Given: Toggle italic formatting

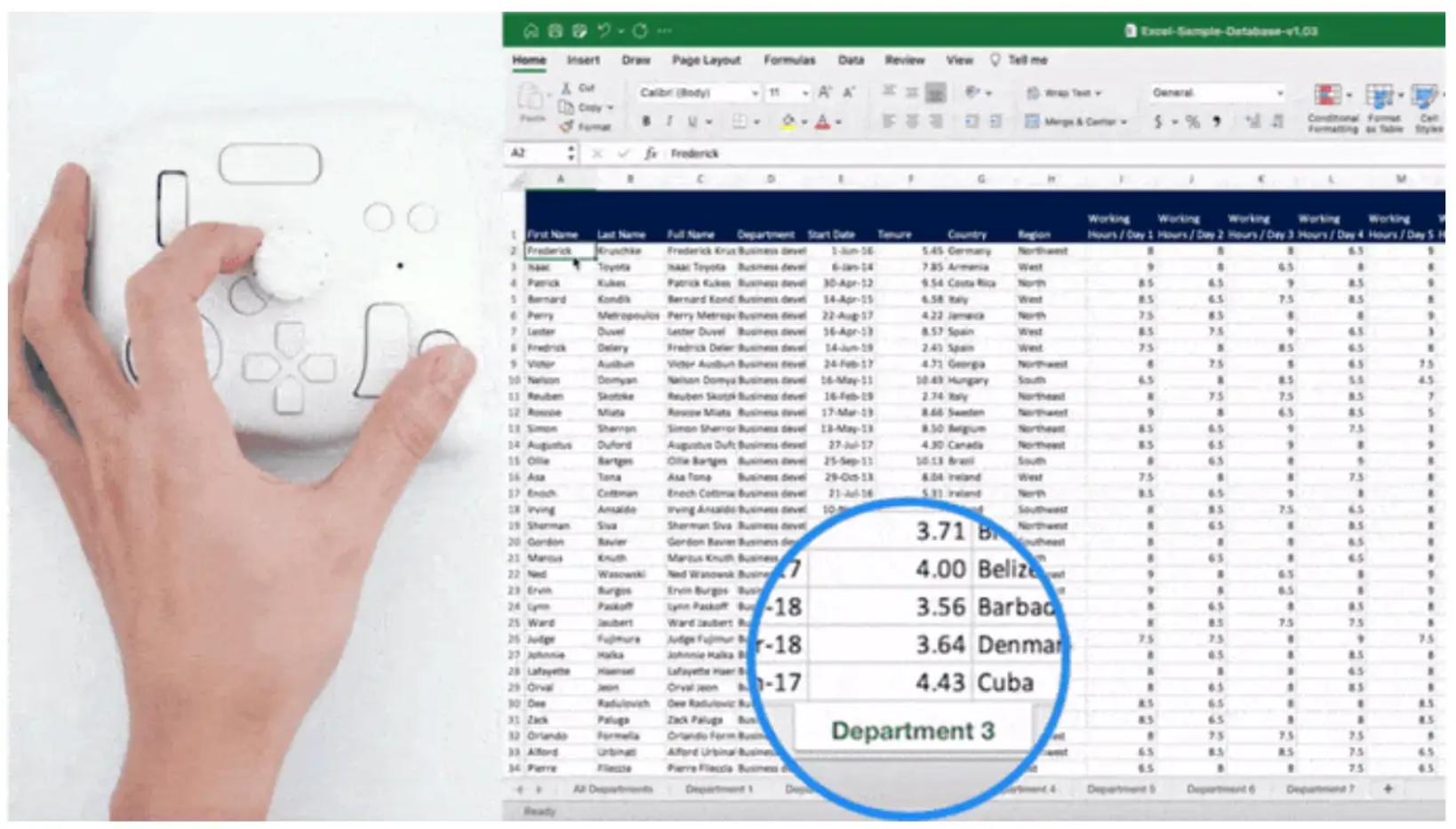Looking at the screenshot, I should (668, 122).
